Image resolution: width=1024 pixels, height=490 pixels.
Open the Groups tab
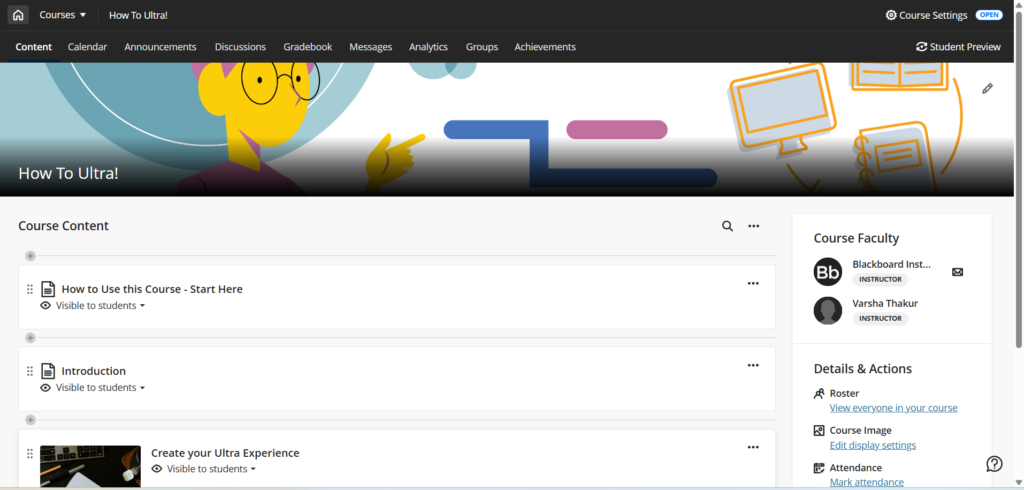click(x=482, y=47)
